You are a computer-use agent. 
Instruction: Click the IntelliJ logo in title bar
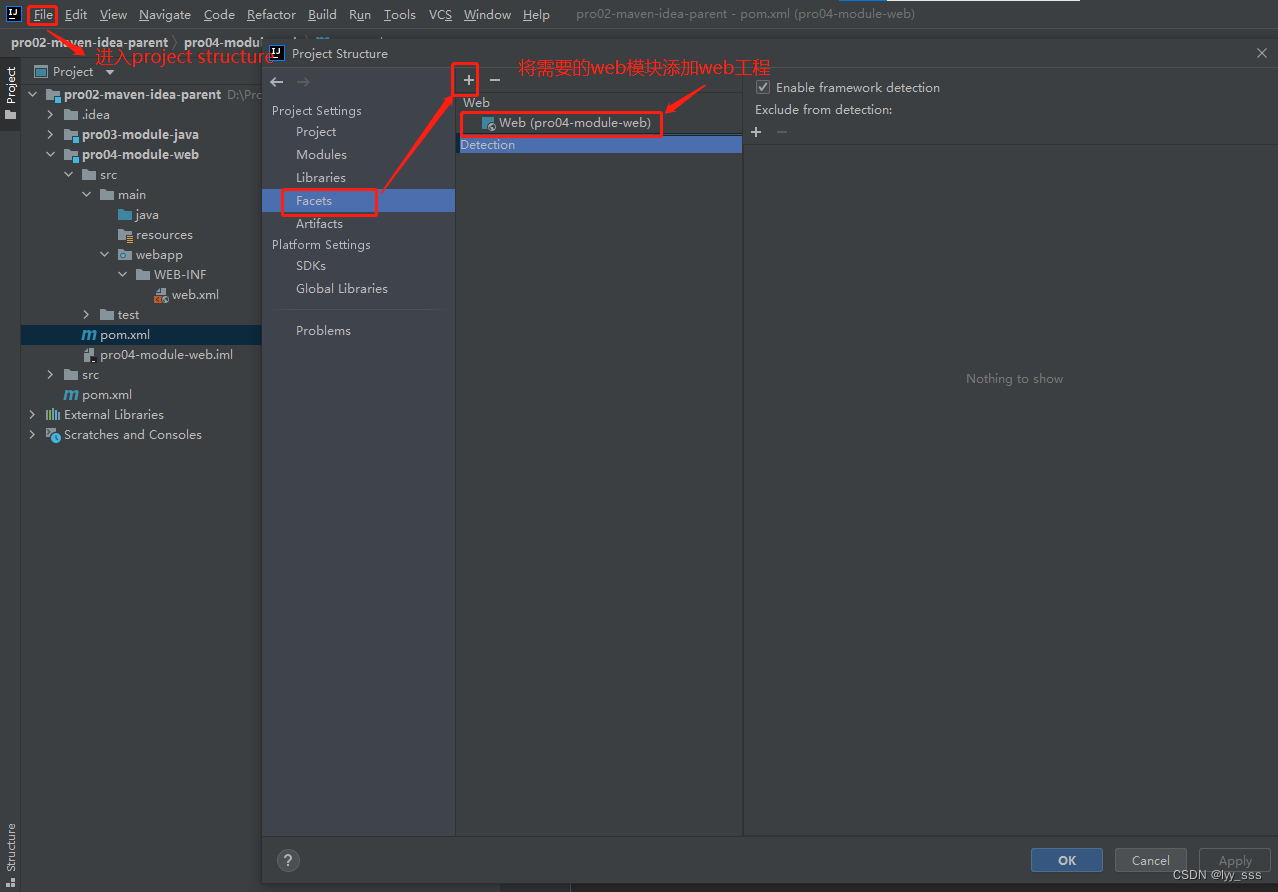pos(14,14)
